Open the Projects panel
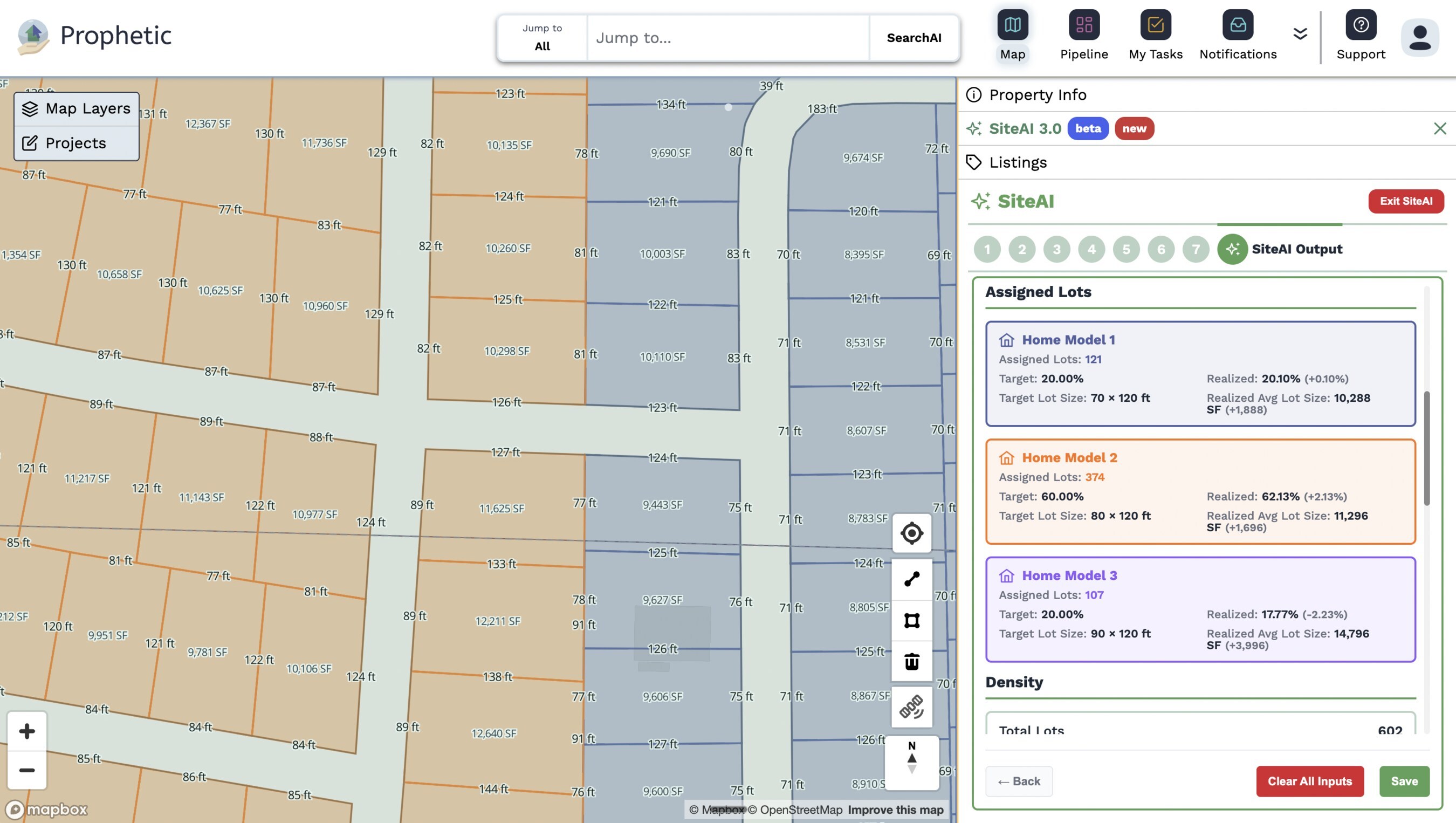Image resolution: width=1456 pixels, height=823 pixels. pyautogui.click(x=76, y=143)
